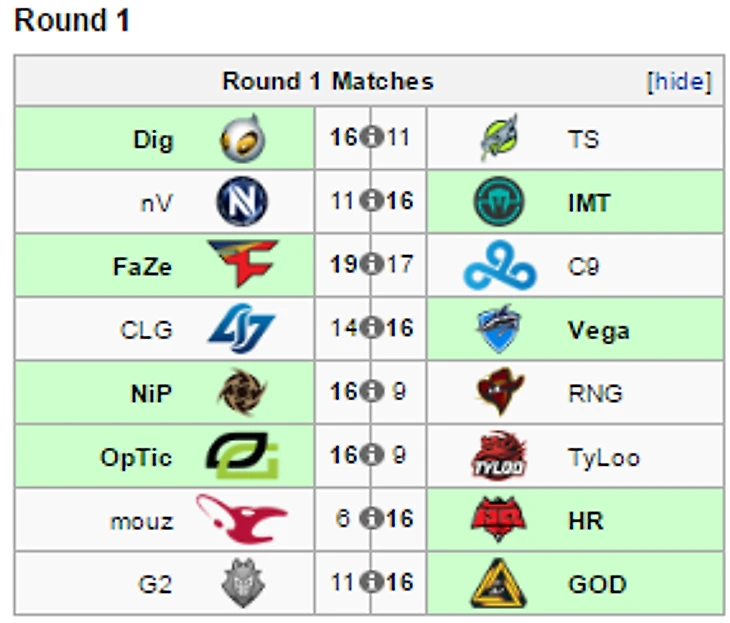Click the Vega team name
Image resolution: width=730 pixels, height=623 pixels.
point(598,330)
